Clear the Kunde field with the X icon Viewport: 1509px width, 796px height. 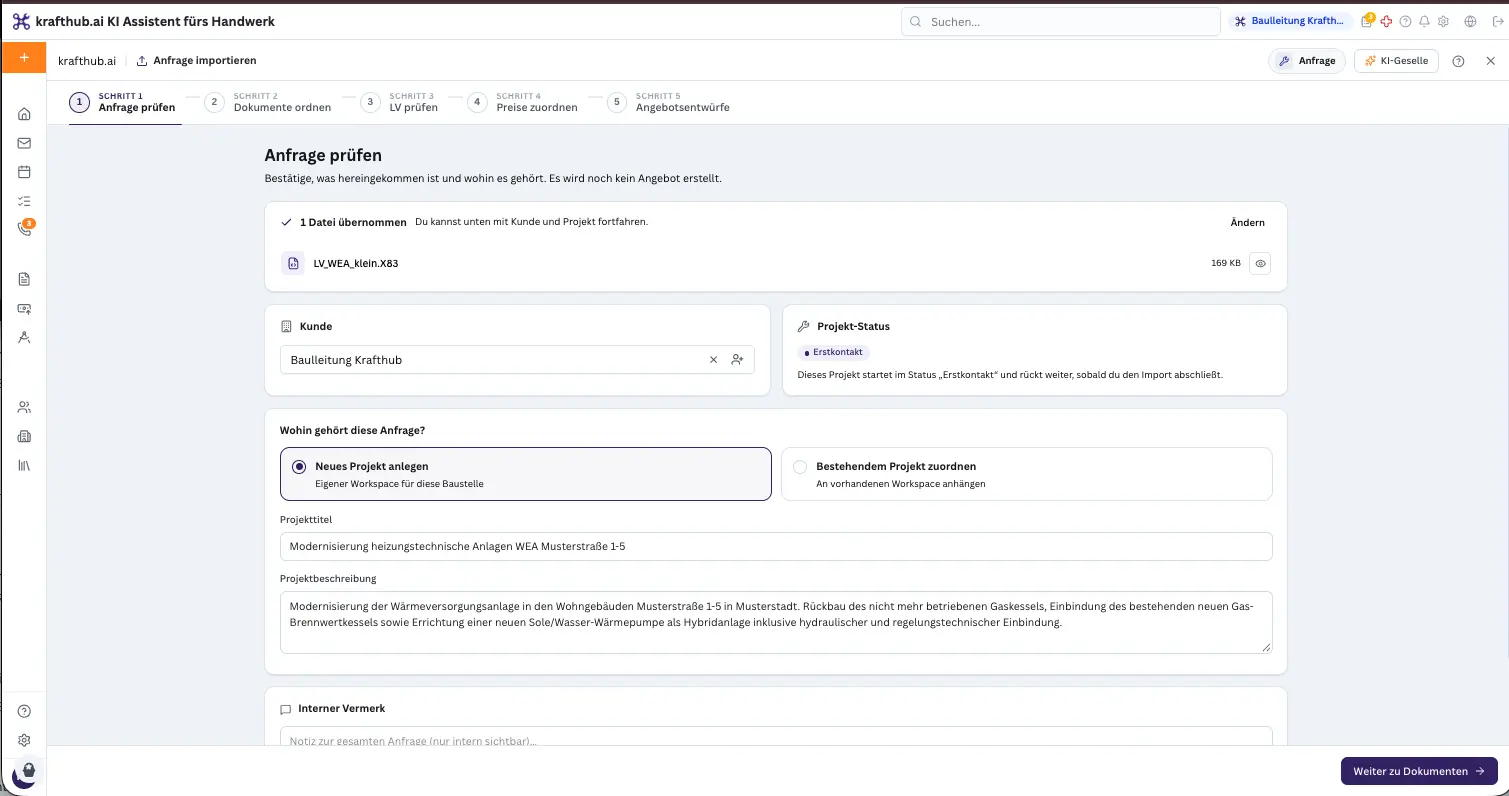(713, 360)
